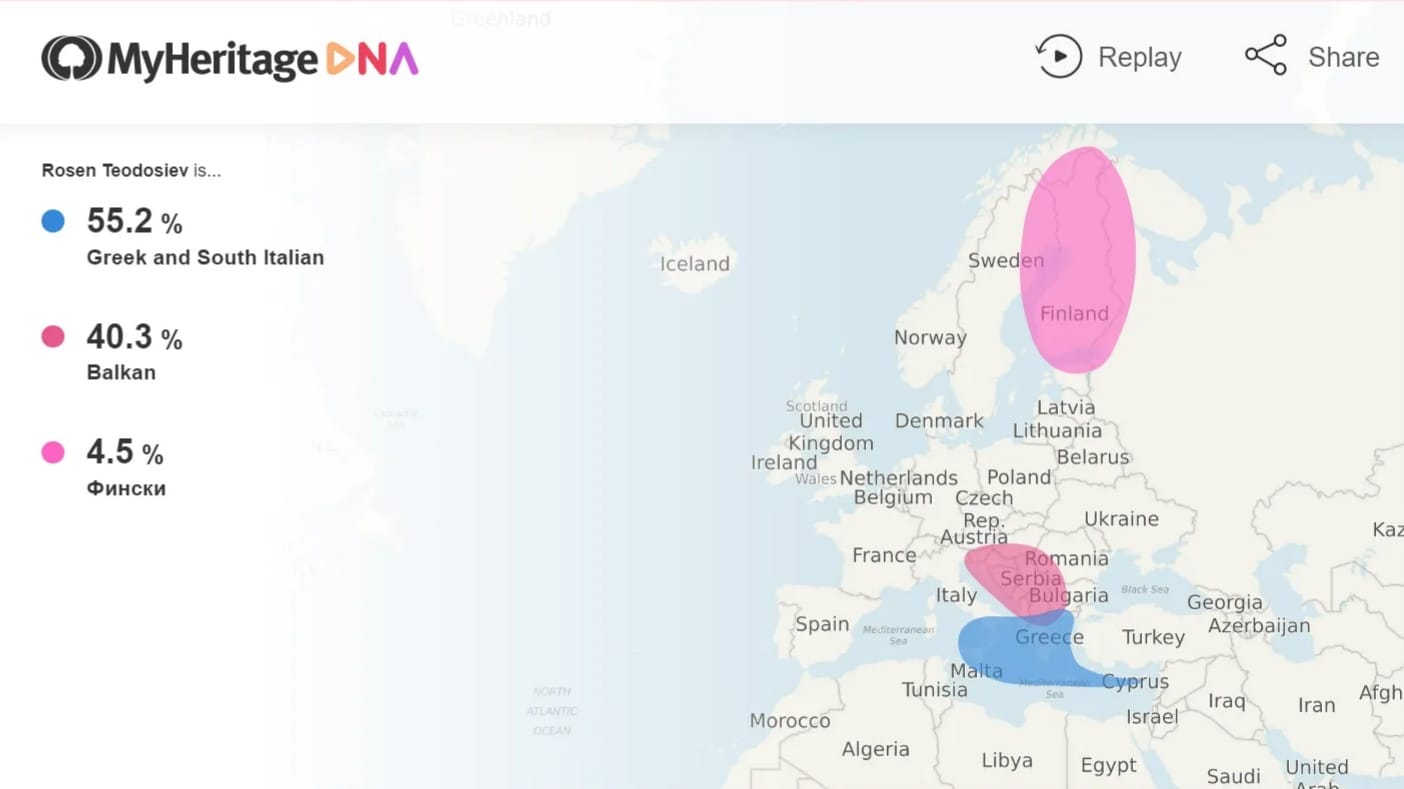Click the Rosen Teodosiev name text
Viewport: 1404px width, 789px height.
[114, 171]
